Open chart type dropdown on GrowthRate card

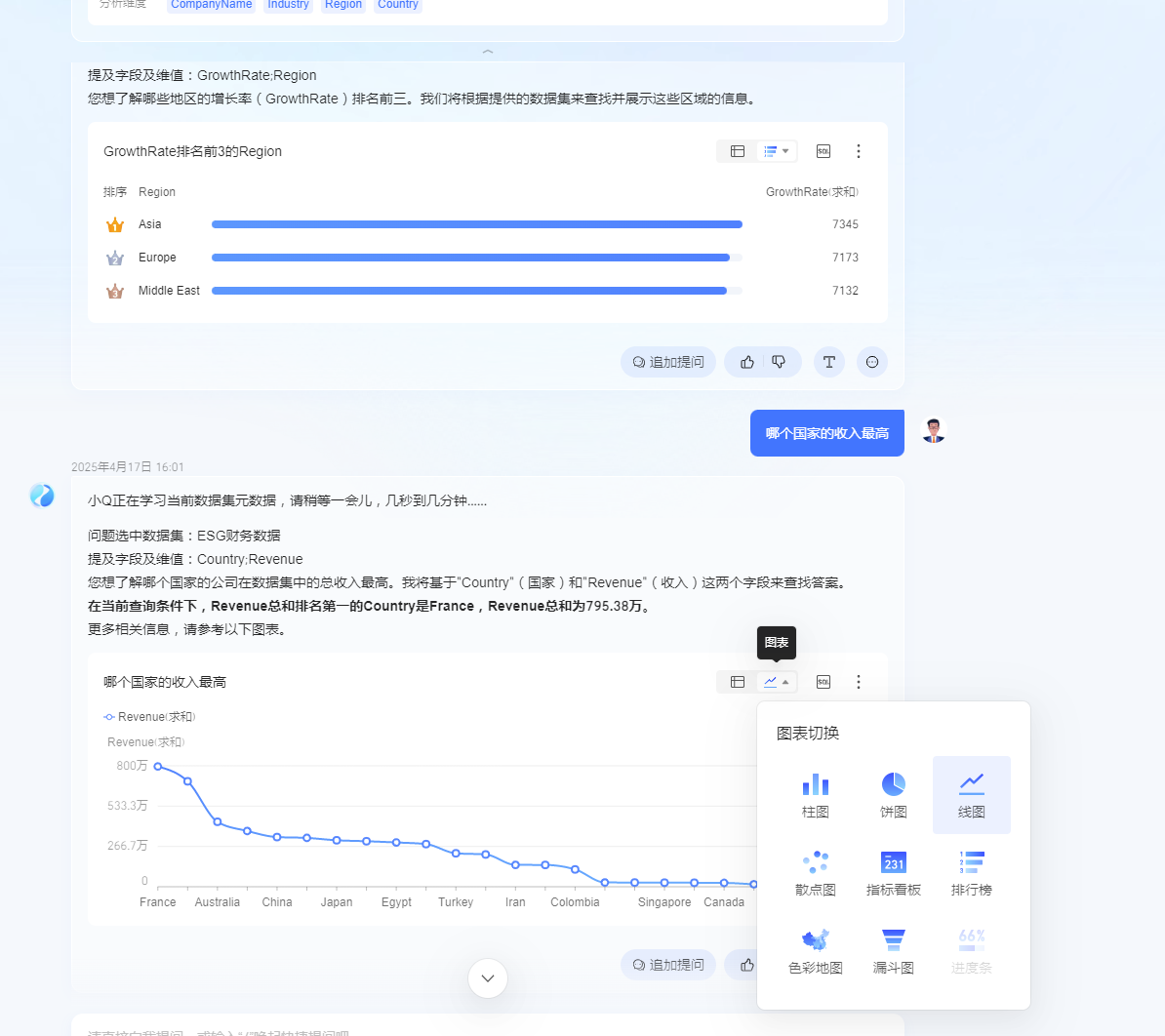(x=777, y=151)
